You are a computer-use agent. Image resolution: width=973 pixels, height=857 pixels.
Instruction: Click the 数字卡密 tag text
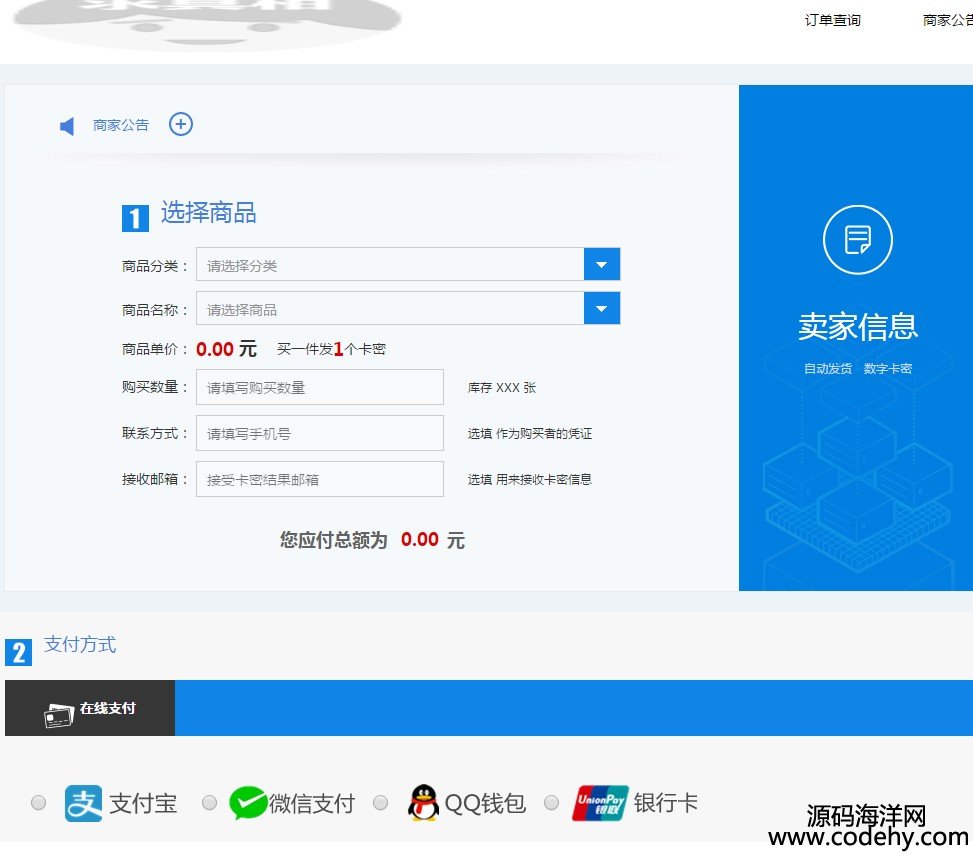click(888, 369)
